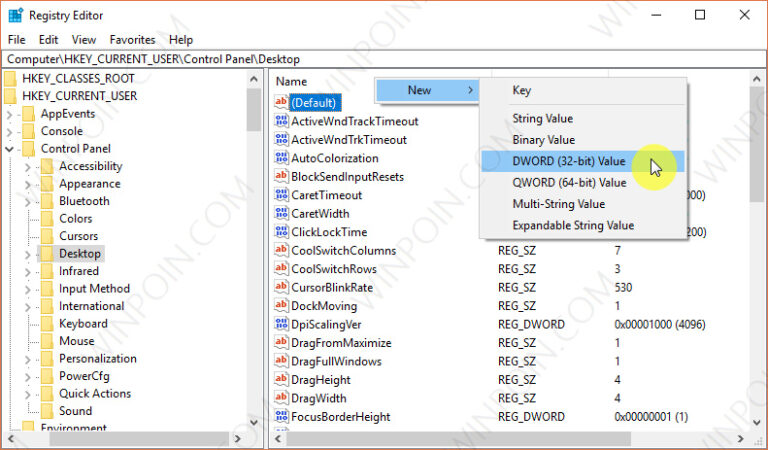Open the Favorites menu
This screenshot has height=450, width=768.
[132, 40]
